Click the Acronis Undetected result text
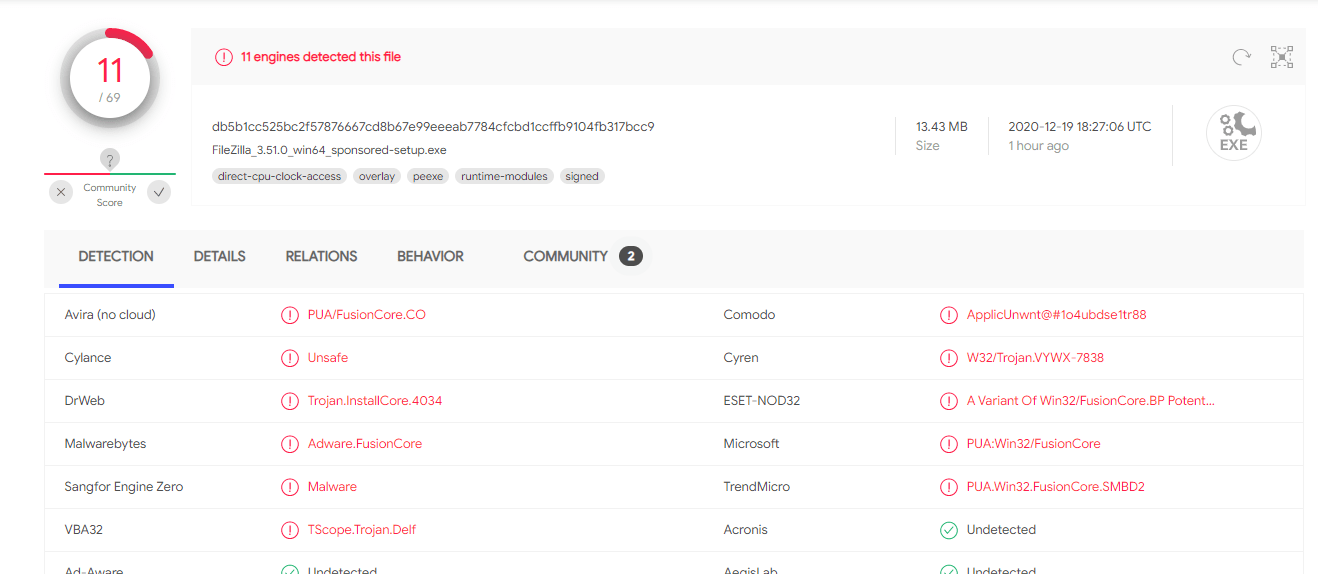This screenshot has width=1318, height=574. point(1001,530)
